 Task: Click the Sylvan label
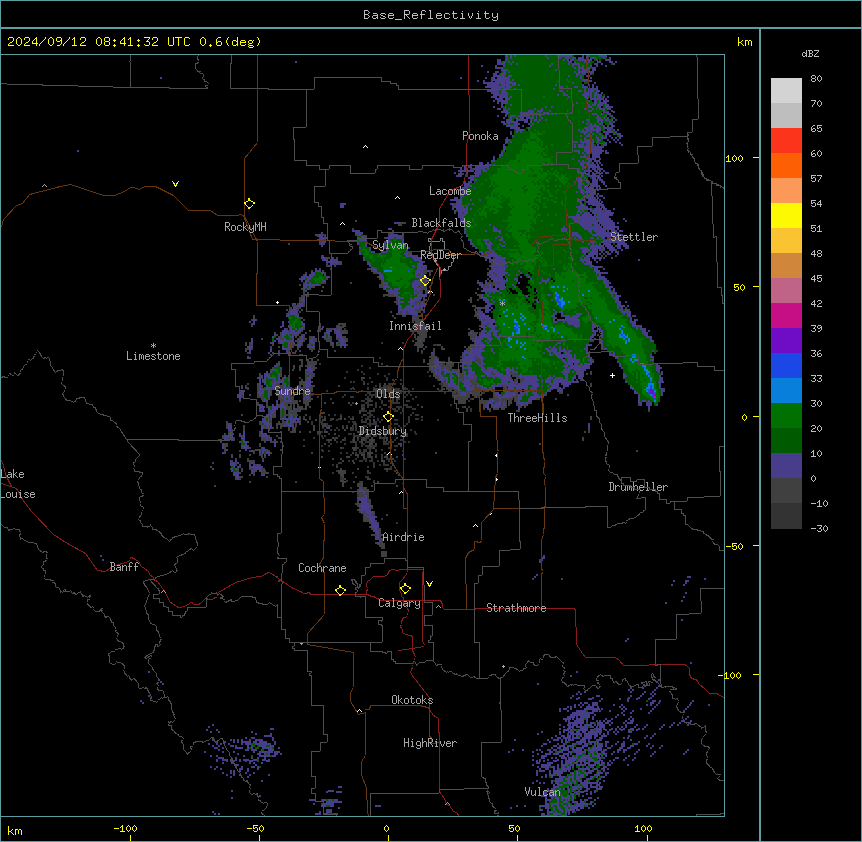(x=390, y=245)
